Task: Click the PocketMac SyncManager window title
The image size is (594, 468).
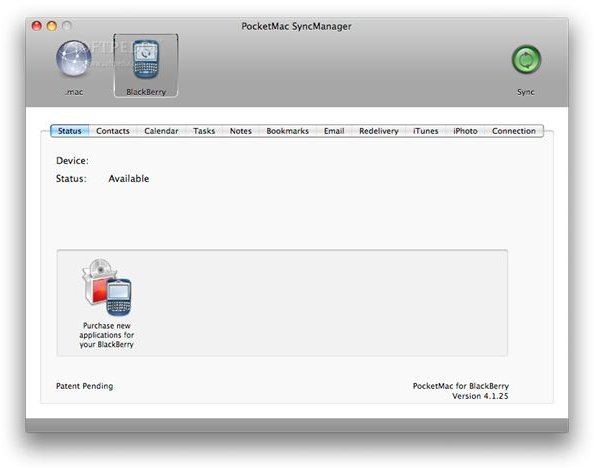Action: point(296,27)
